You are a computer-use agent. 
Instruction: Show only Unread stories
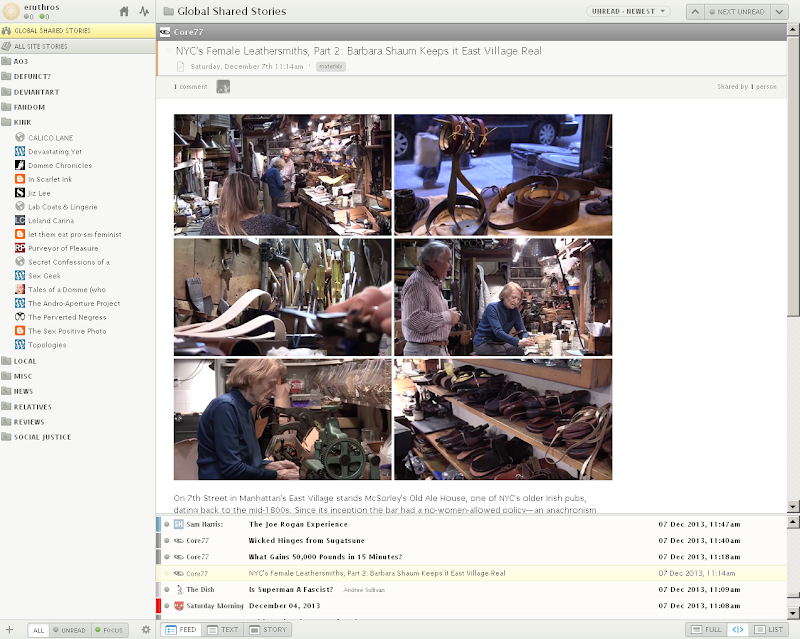[69, 630]
